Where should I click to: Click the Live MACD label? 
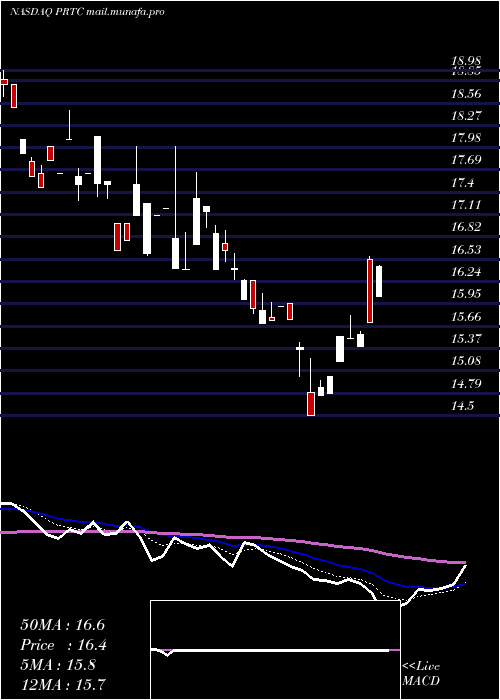point(421,674)
